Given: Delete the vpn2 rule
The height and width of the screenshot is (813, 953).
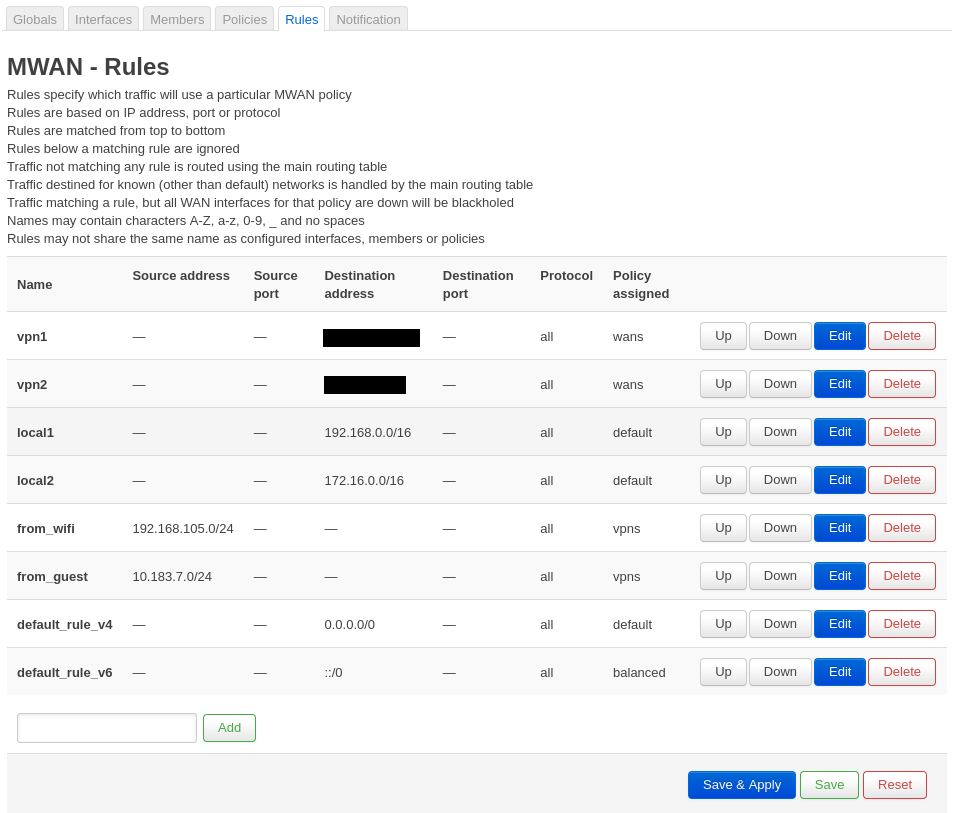Looking at the screenshot, I should click(901, 384).
